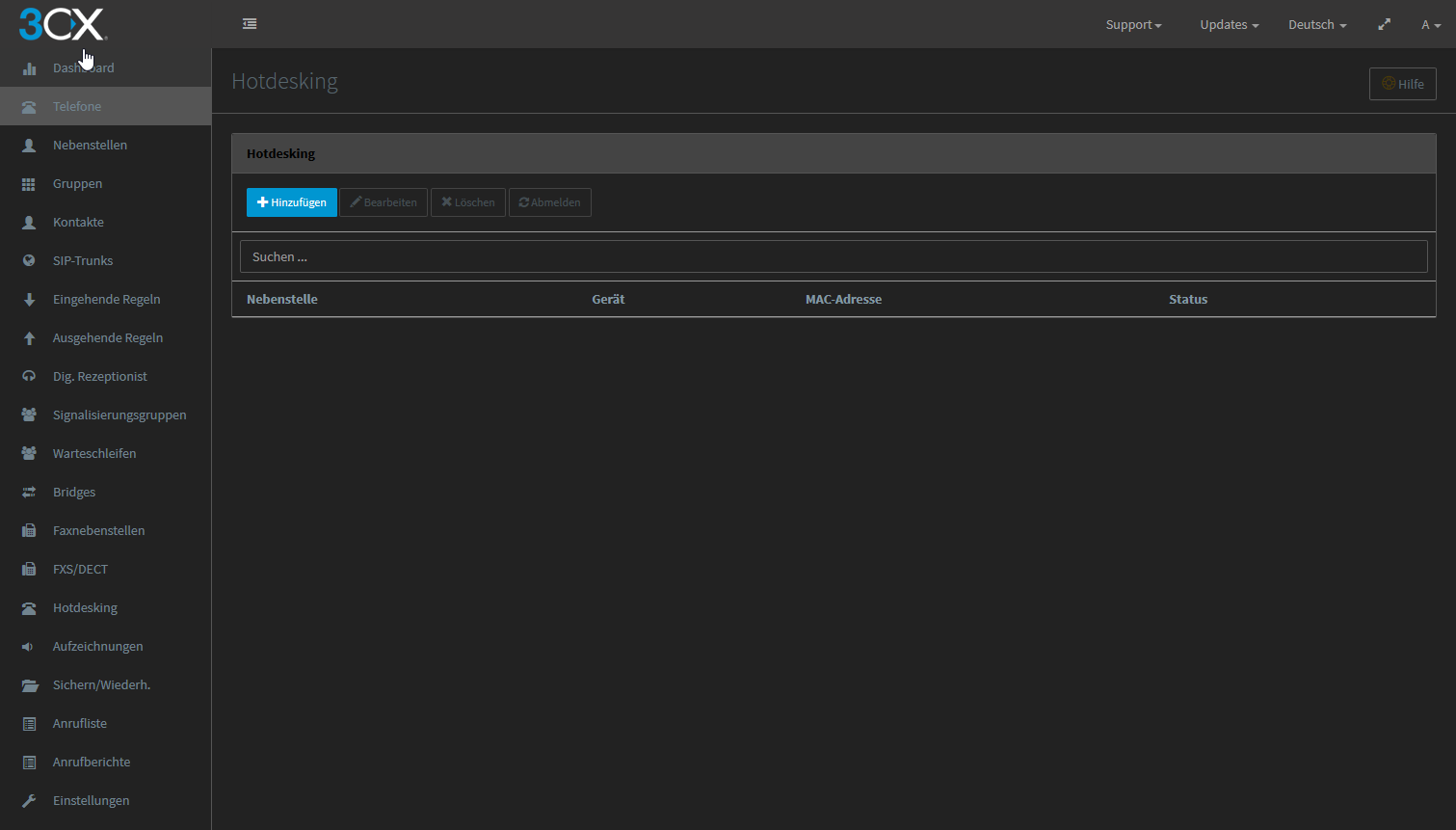Click the Dig. Rezeptionist headset icon
The width and height of the screenshot is (1456, 830).
(29, 376)
